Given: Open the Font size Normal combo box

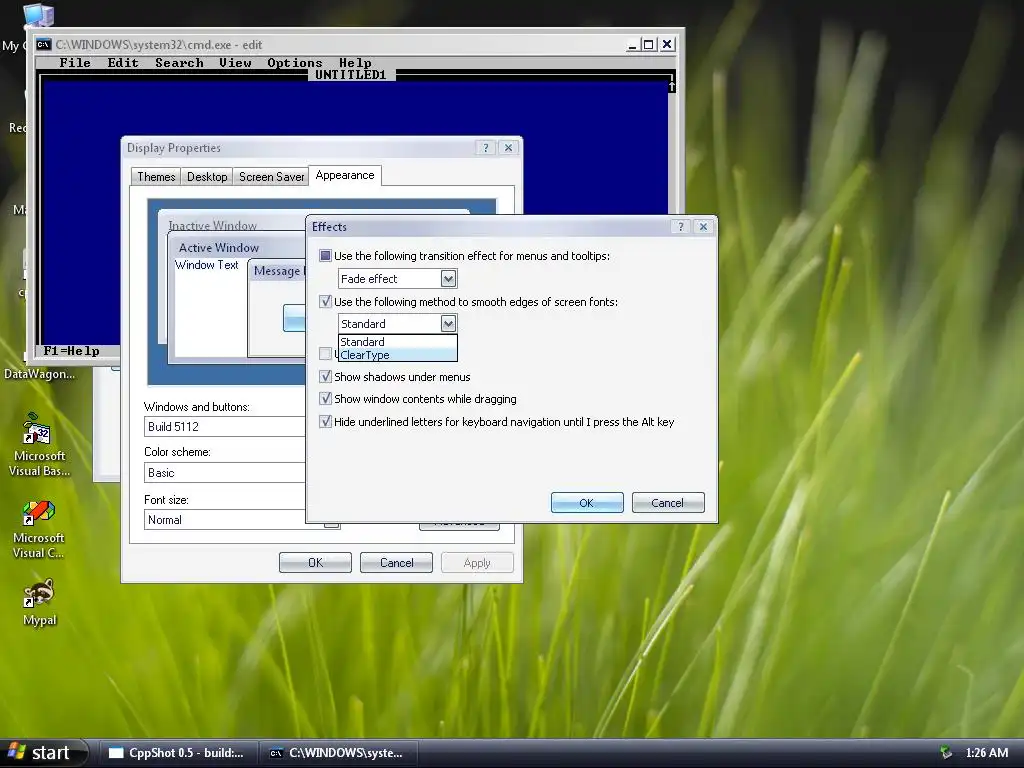Looking at the screenshot, I should pyautogui.click(x=224, y=520).
